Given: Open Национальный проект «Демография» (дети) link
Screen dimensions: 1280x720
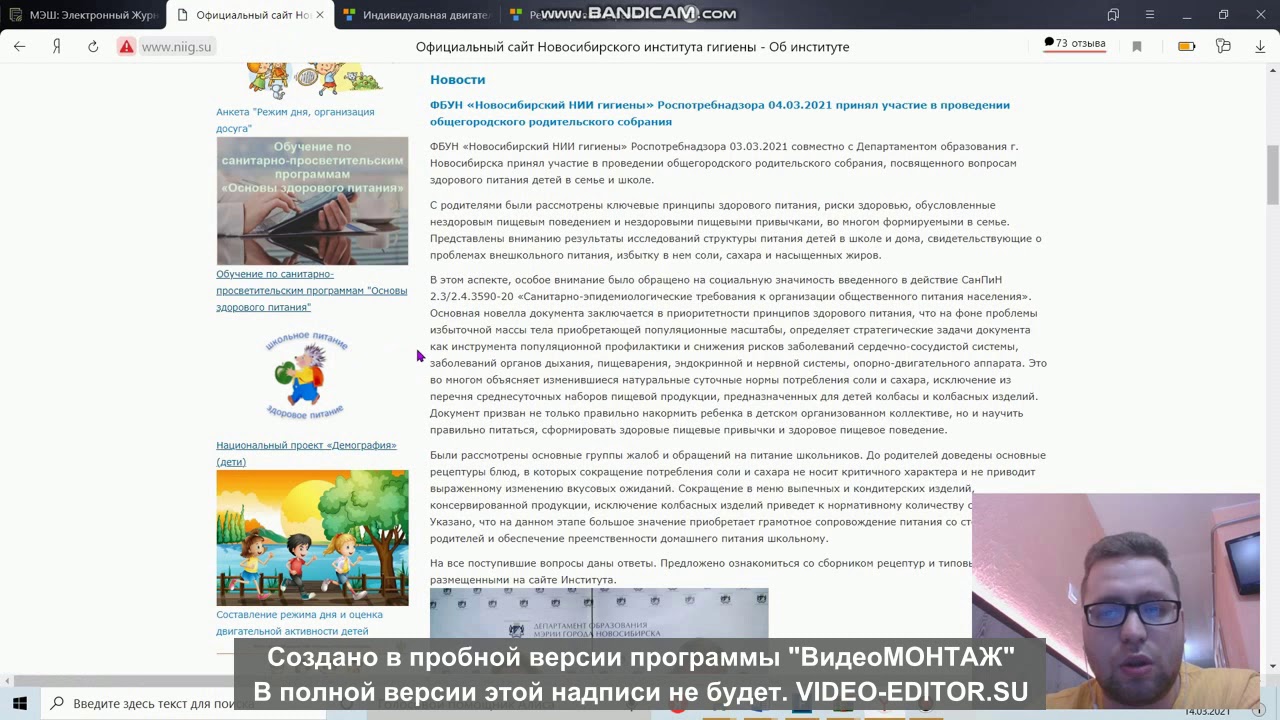Looking at the screenshot, I should (306, 453).
